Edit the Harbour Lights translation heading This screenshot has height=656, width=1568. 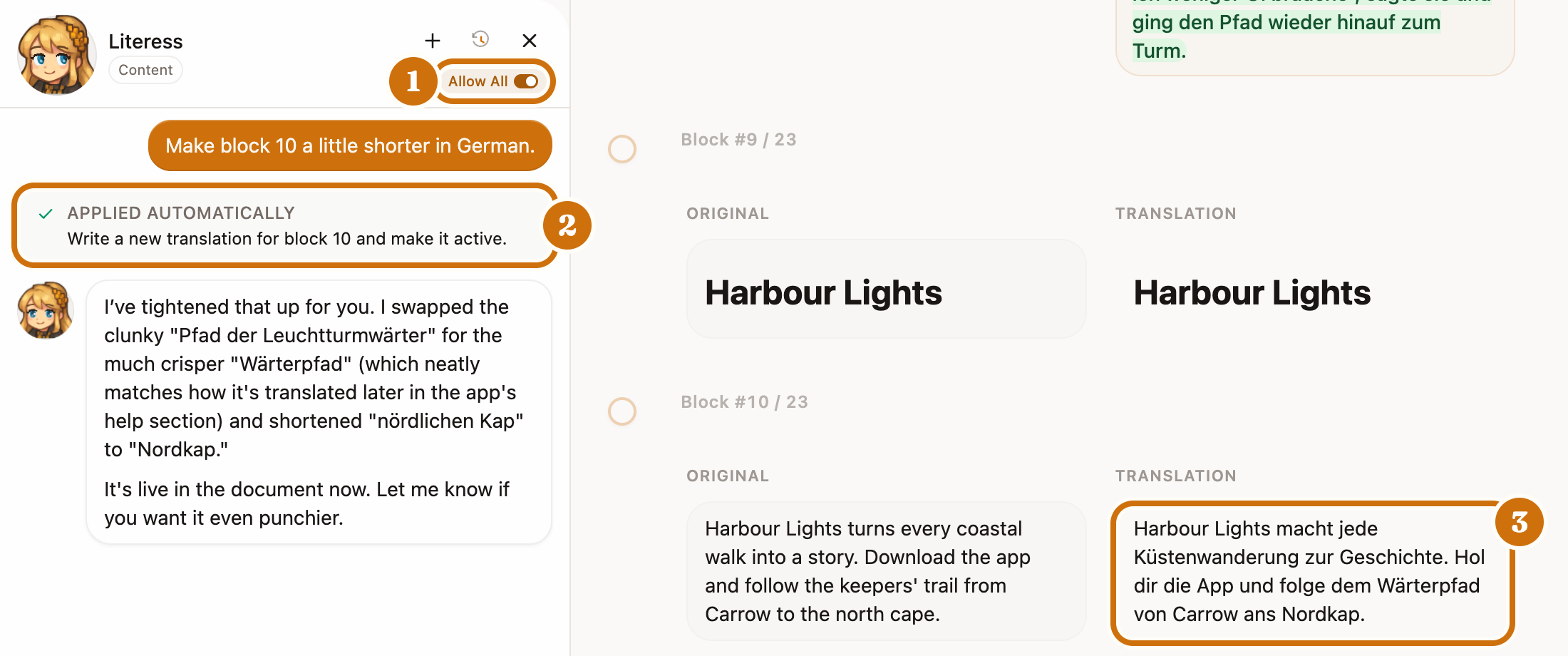(x=1252, y=293)
